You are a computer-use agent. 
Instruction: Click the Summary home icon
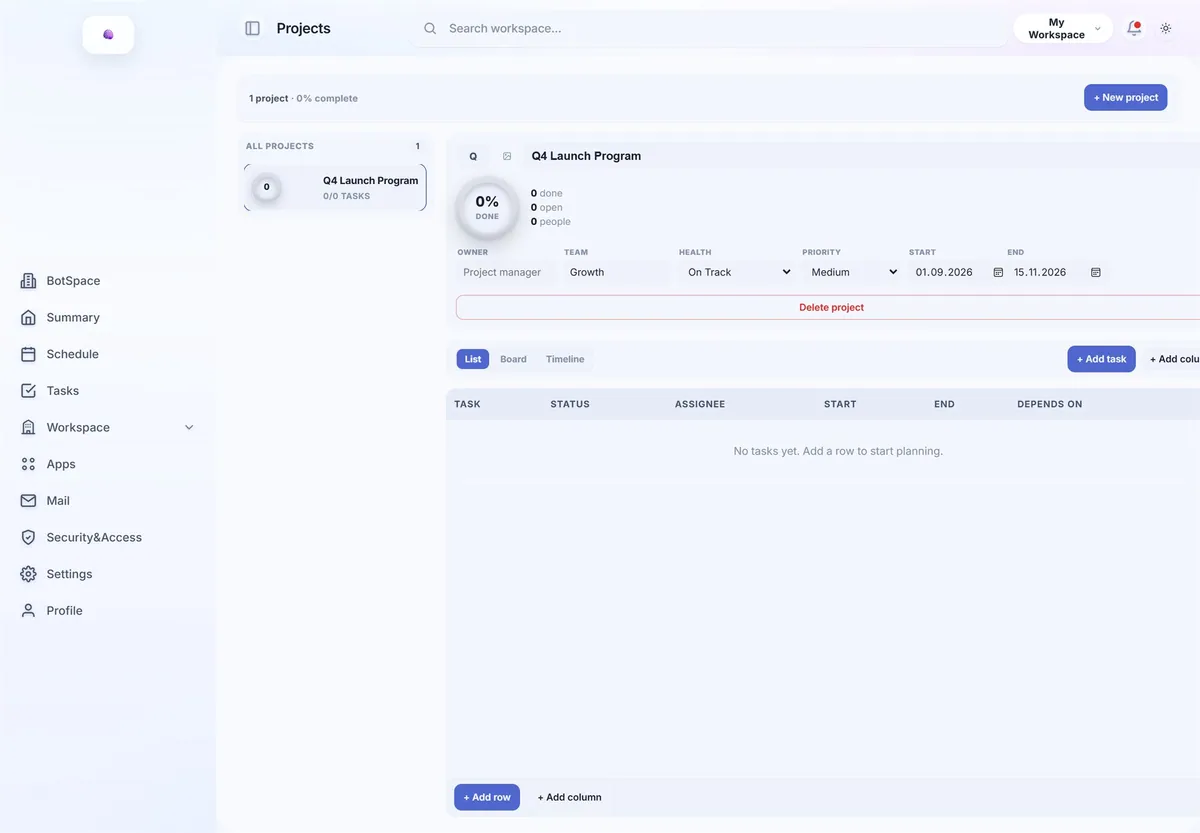point(28,318)
